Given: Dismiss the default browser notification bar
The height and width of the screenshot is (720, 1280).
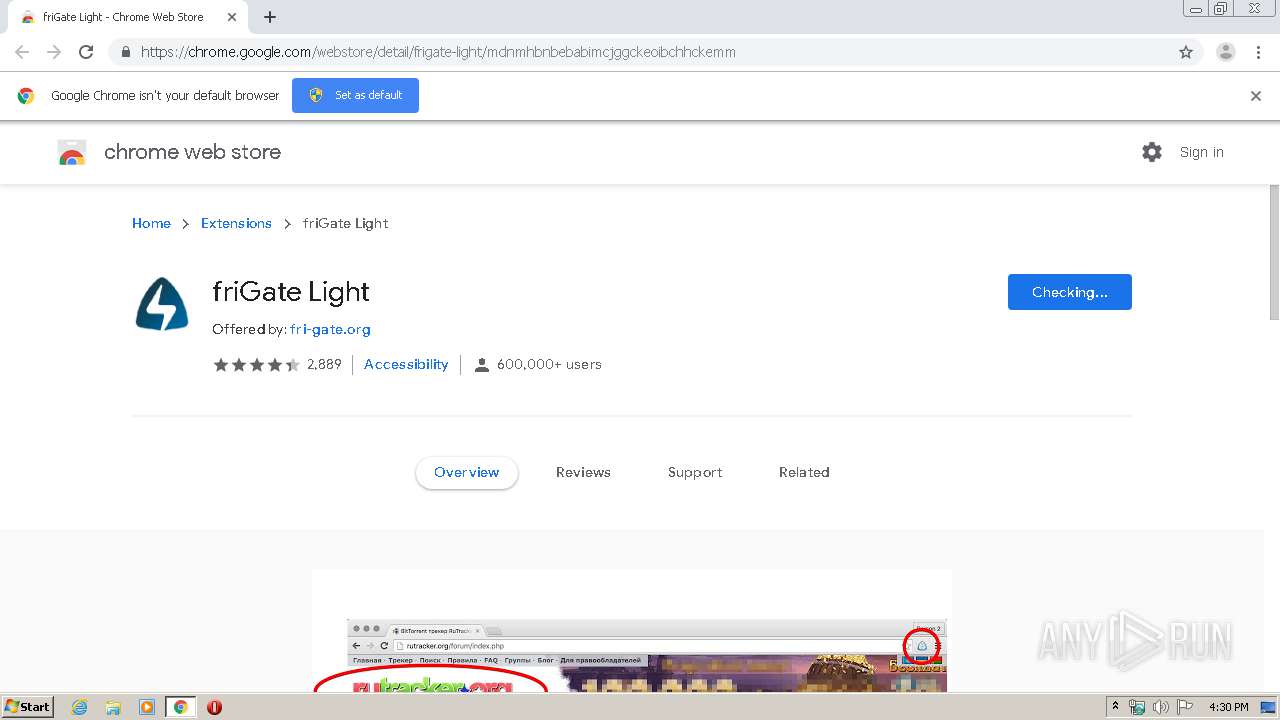Looking at the screenshot, I should 1256,96.
